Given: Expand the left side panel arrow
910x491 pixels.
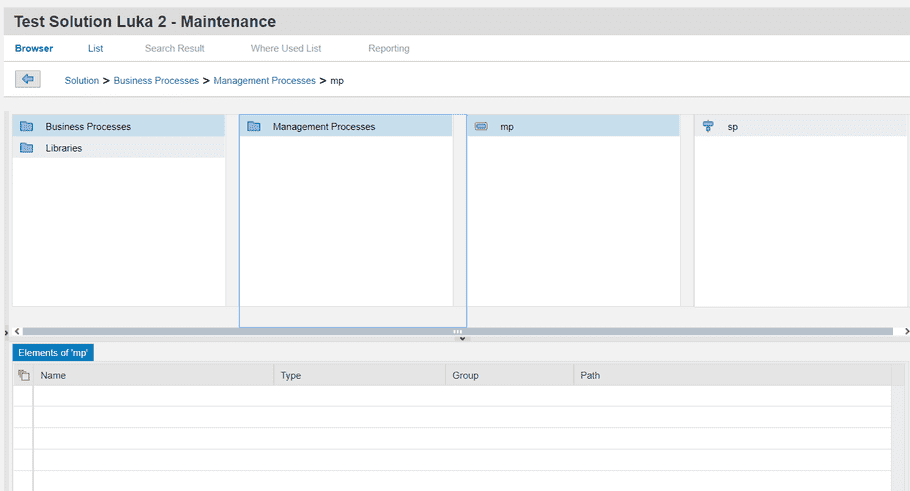Looking at the screenshot, I should [6, 333].
